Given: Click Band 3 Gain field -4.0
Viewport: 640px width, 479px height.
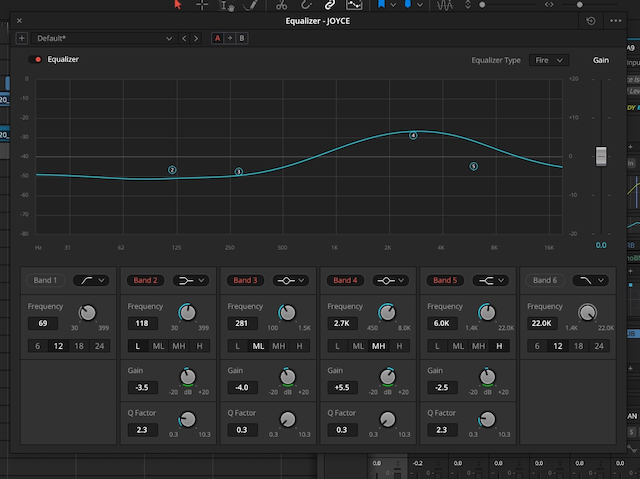Looking at the screenshot, I should pyautogui.click(x=242, y=387).
